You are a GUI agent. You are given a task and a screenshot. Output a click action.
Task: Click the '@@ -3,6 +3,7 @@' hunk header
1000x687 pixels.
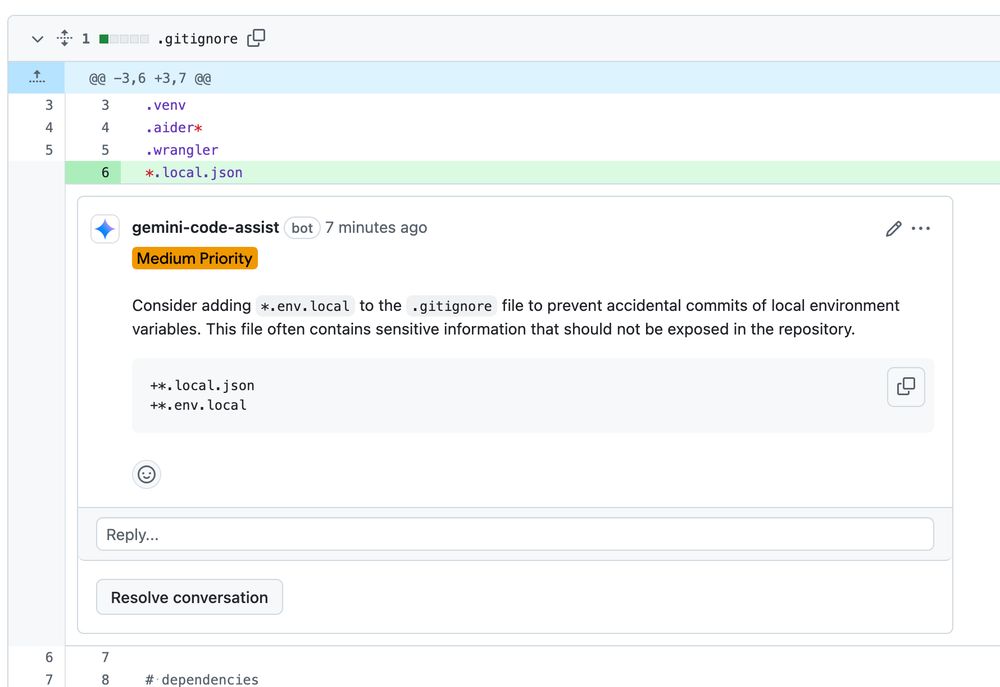150,78
